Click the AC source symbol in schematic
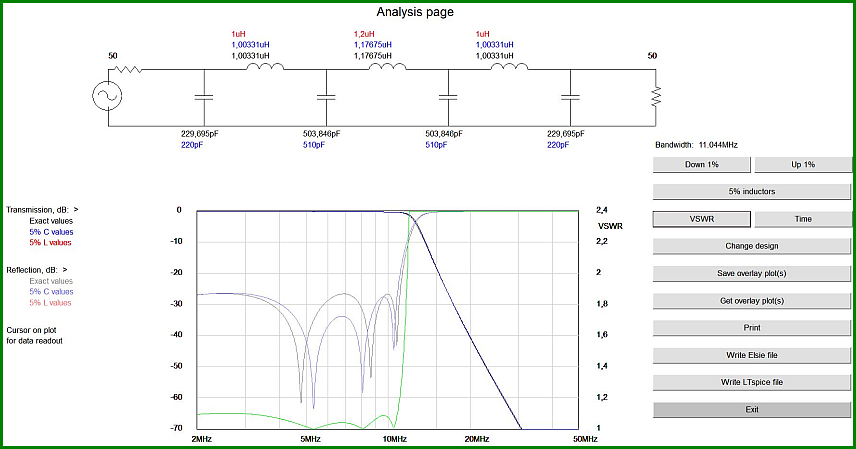Viewport: 856px width, 449px height. click(107, 96)
